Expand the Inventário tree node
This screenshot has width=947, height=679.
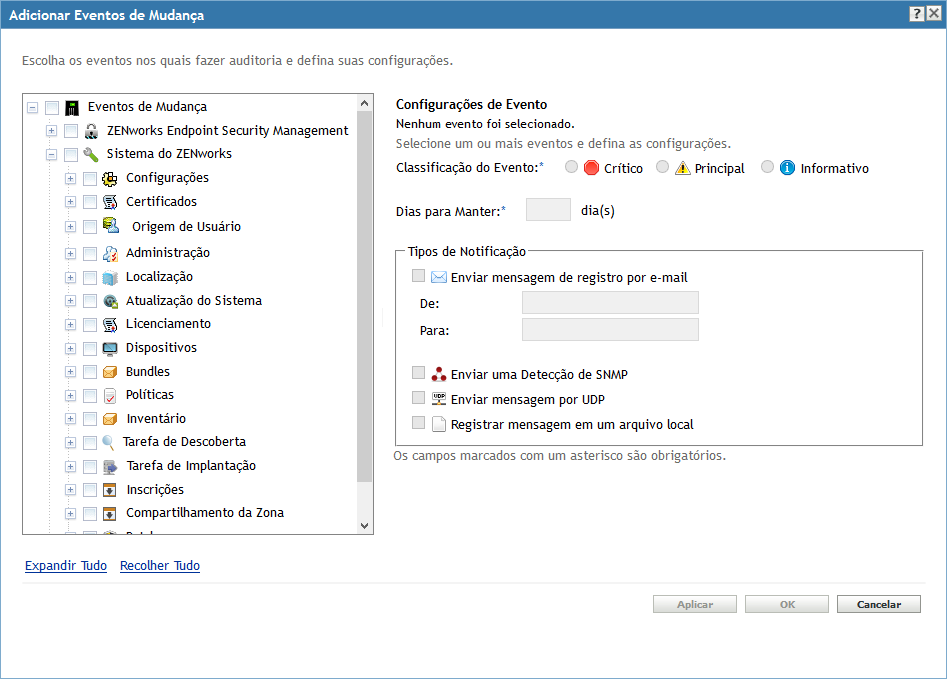(x=71, y=419)
